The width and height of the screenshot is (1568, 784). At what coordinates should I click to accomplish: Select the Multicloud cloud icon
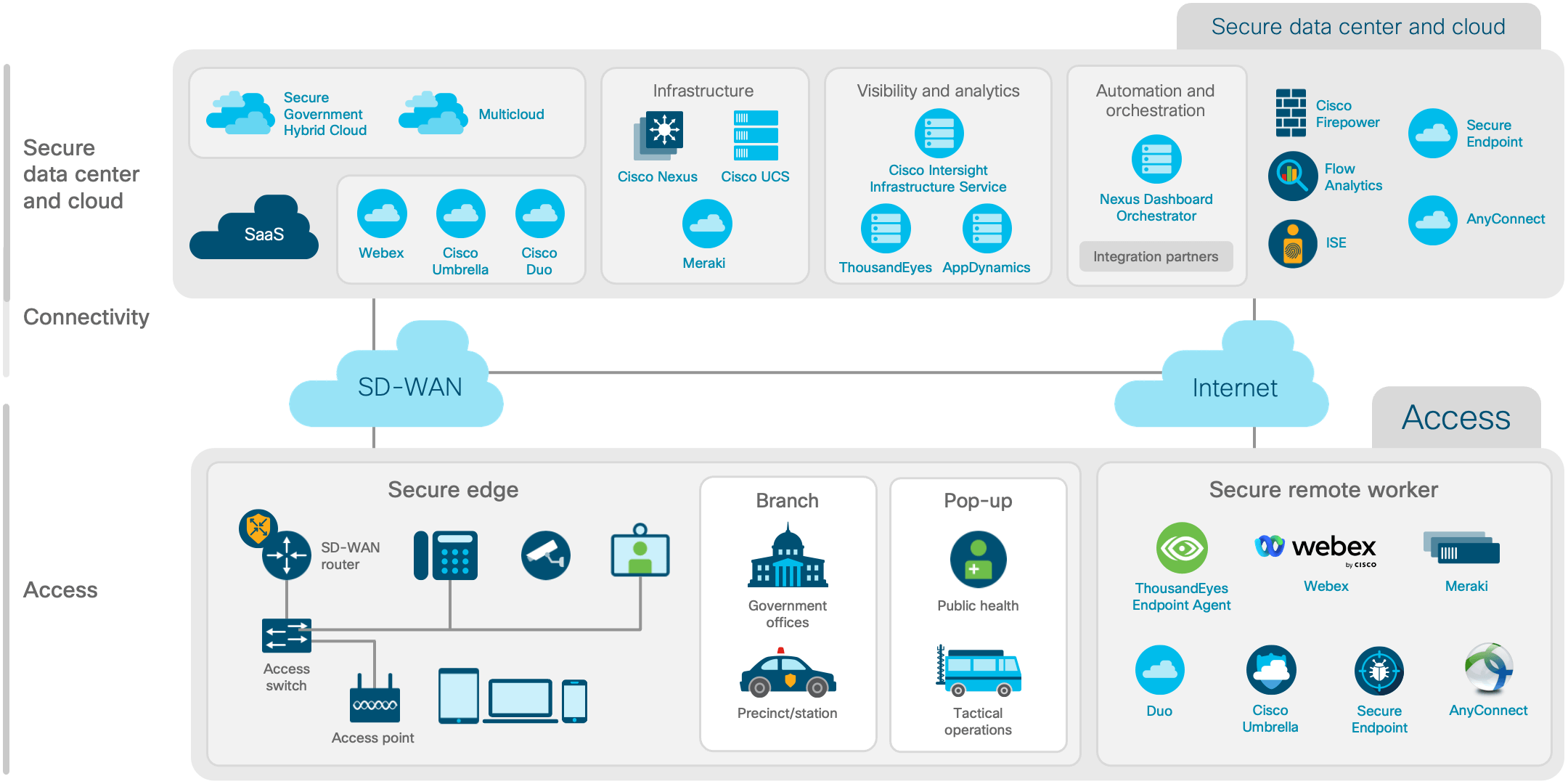tap(433, 113)
